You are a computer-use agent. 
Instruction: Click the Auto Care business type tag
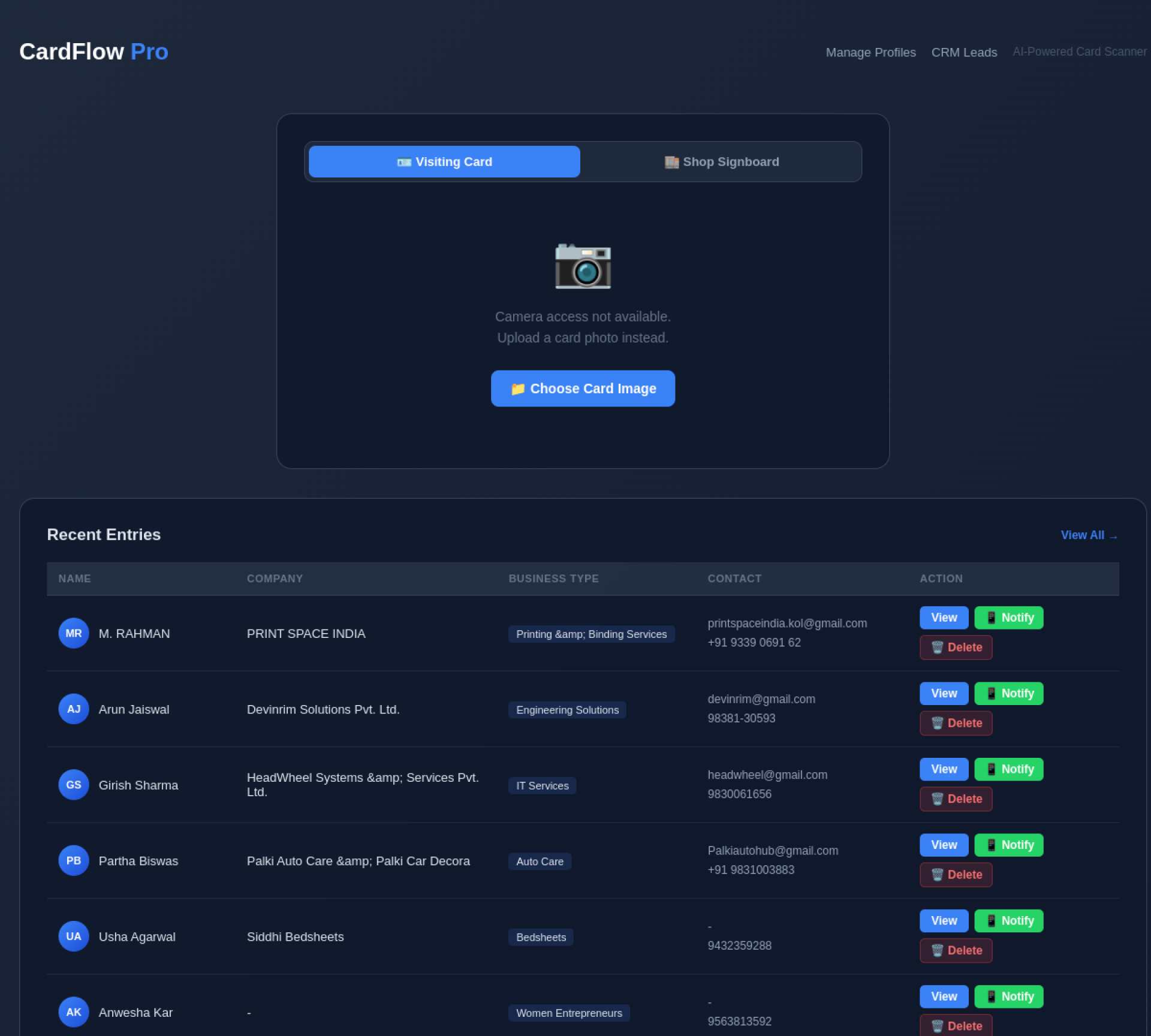point(540,862)
